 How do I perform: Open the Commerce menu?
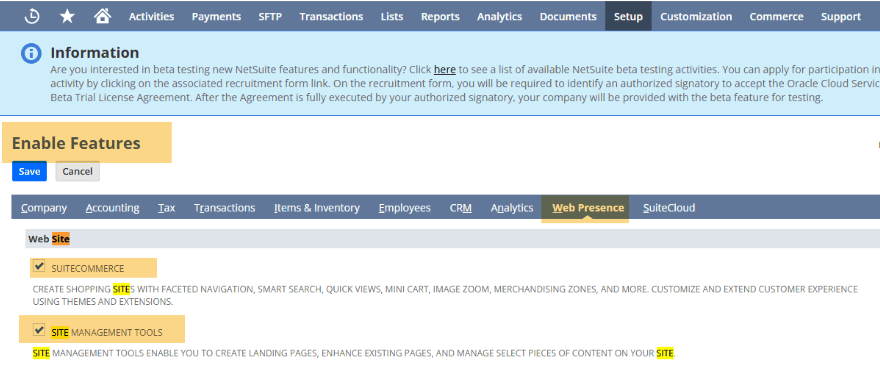pos(776,16)
